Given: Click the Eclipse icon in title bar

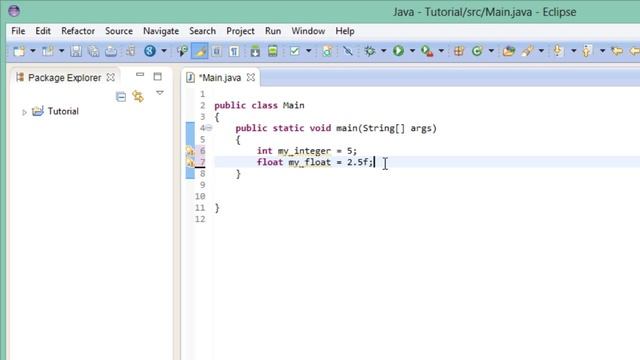Looking at the screenshot, I should coord(14,11).
